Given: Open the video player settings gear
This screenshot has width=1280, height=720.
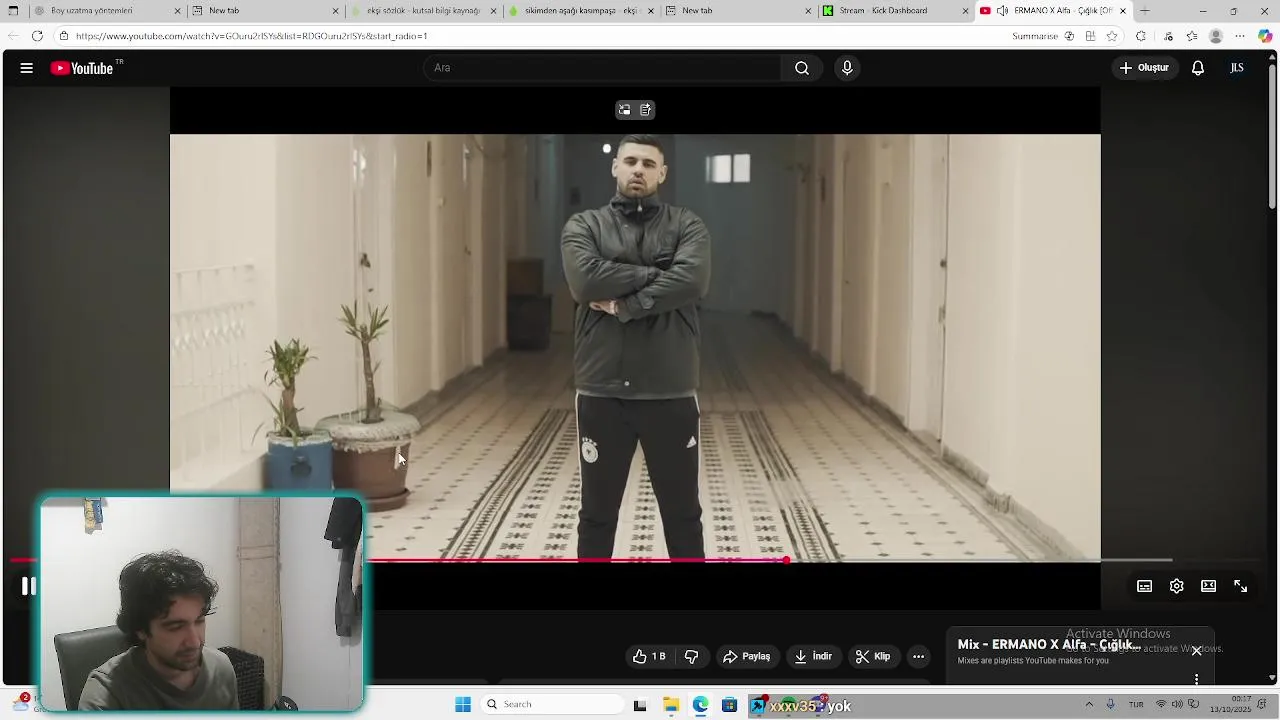Looking at the screenshot, I should coord(1176,586).
